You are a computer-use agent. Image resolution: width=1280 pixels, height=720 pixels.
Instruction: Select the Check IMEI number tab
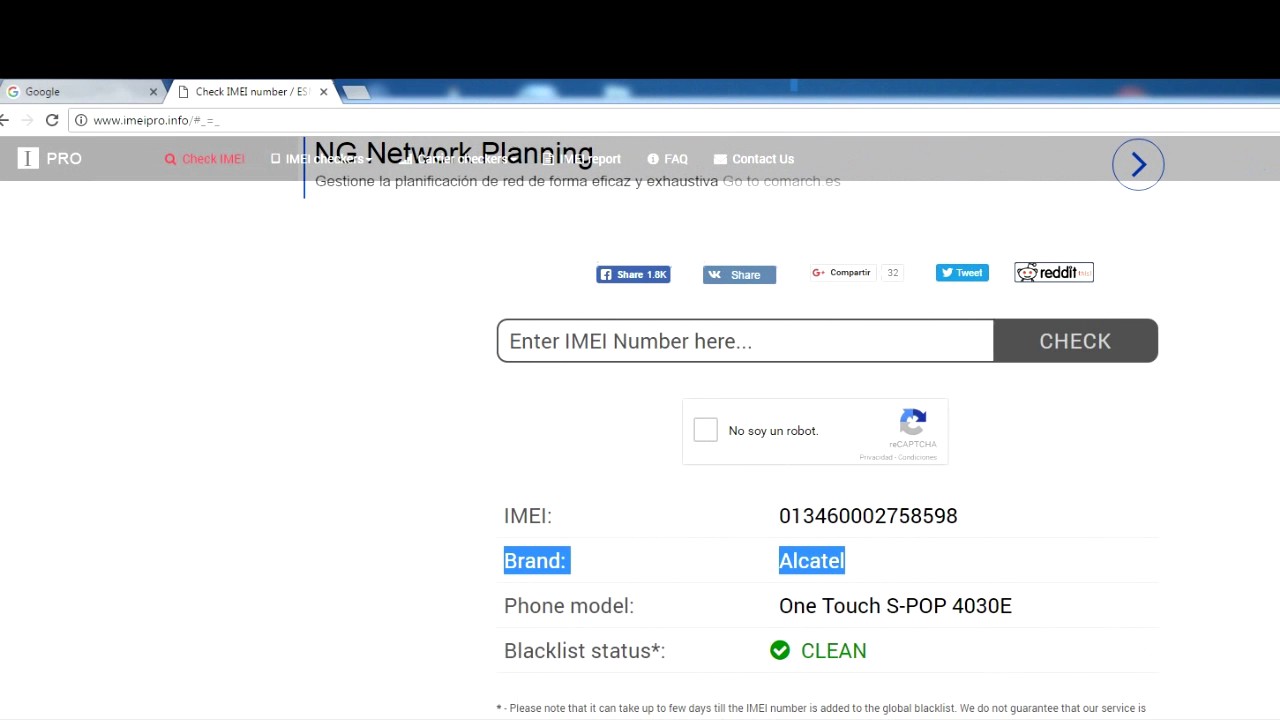(x=250, y=91)
